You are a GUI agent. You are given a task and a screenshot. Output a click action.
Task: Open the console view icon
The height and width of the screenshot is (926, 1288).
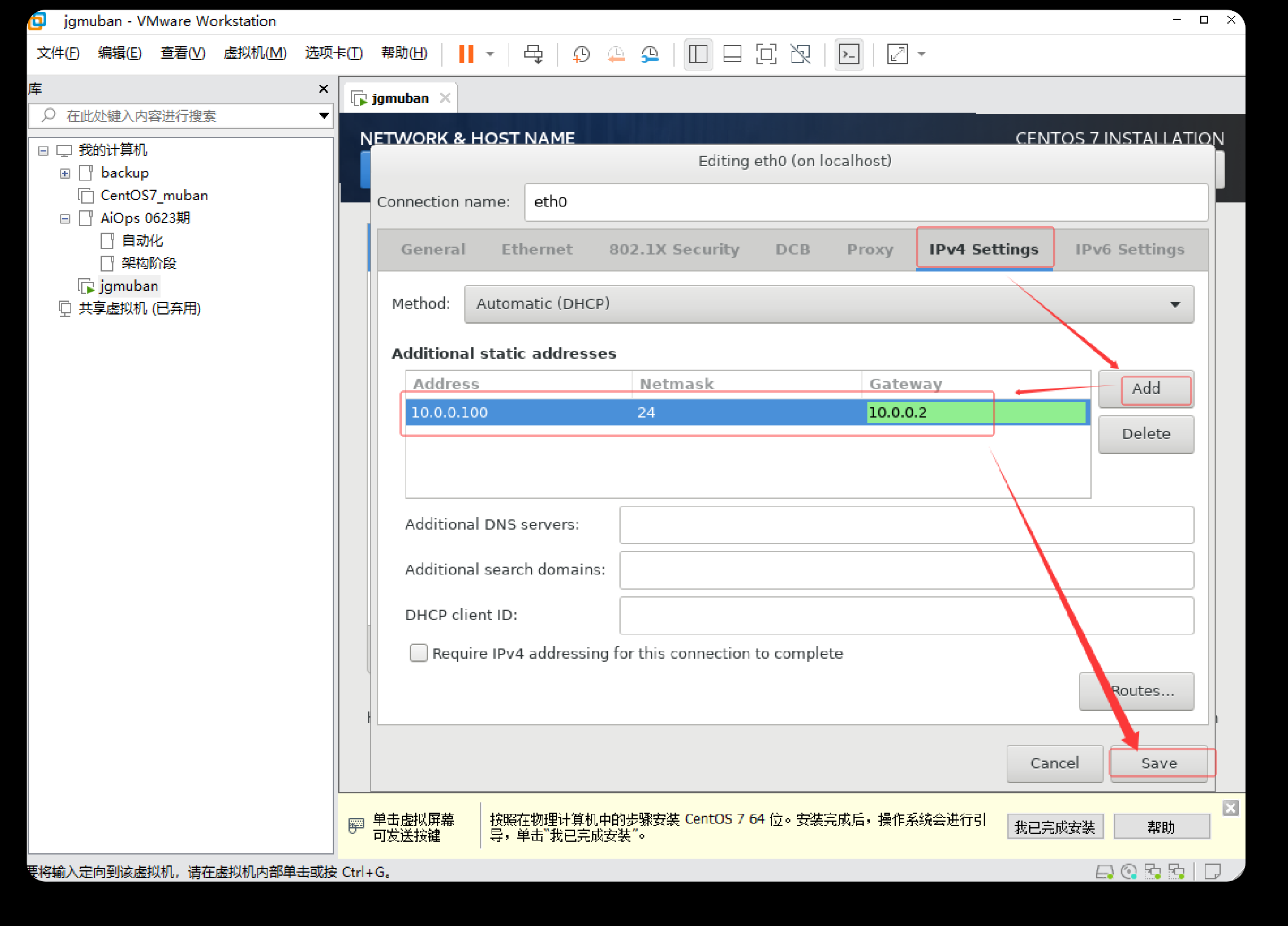[x=849, y=54]
